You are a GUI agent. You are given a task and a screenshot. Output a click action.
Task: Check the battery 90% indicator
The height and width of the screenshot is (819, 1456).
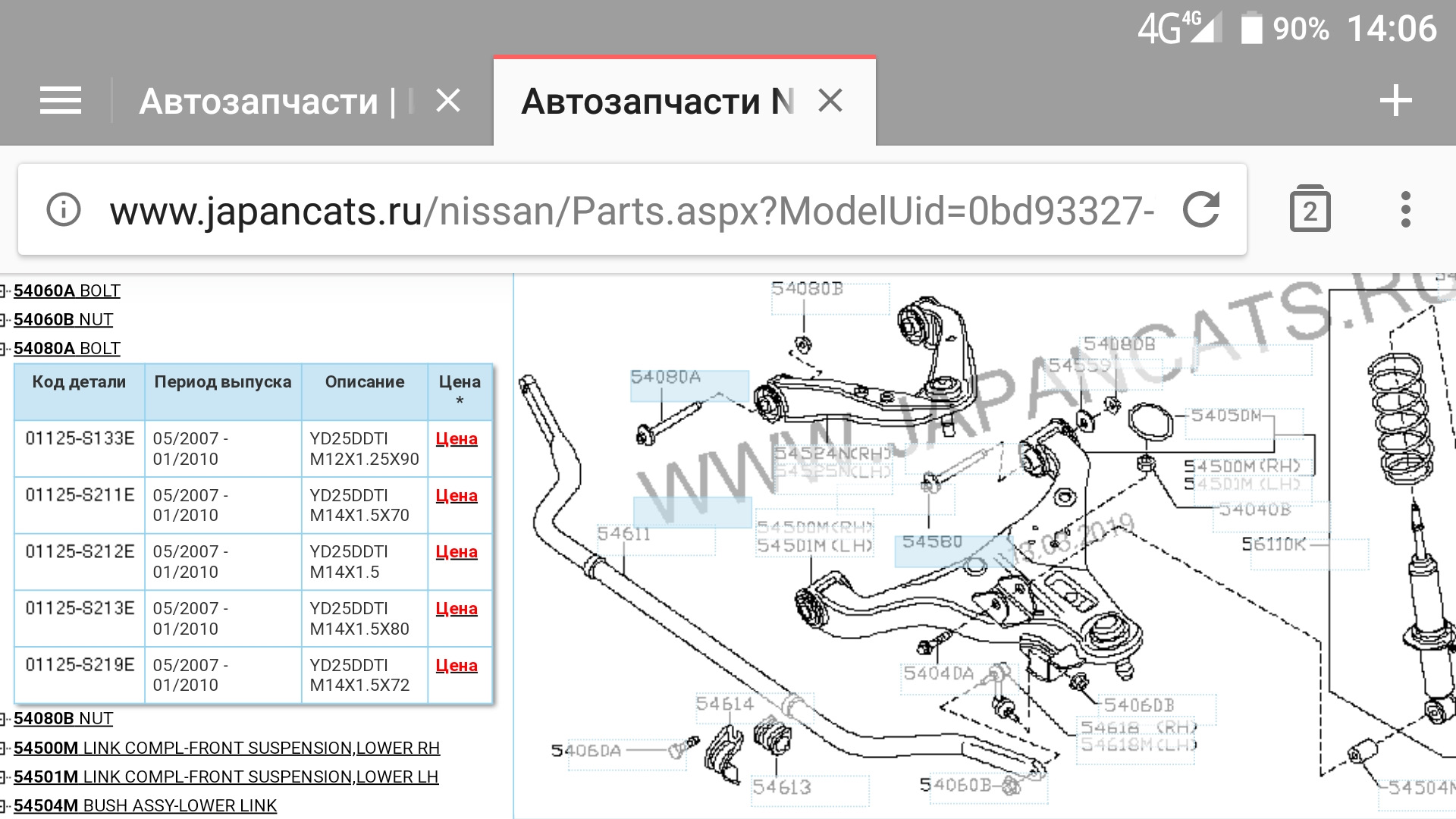click(x=1285, y=29)
